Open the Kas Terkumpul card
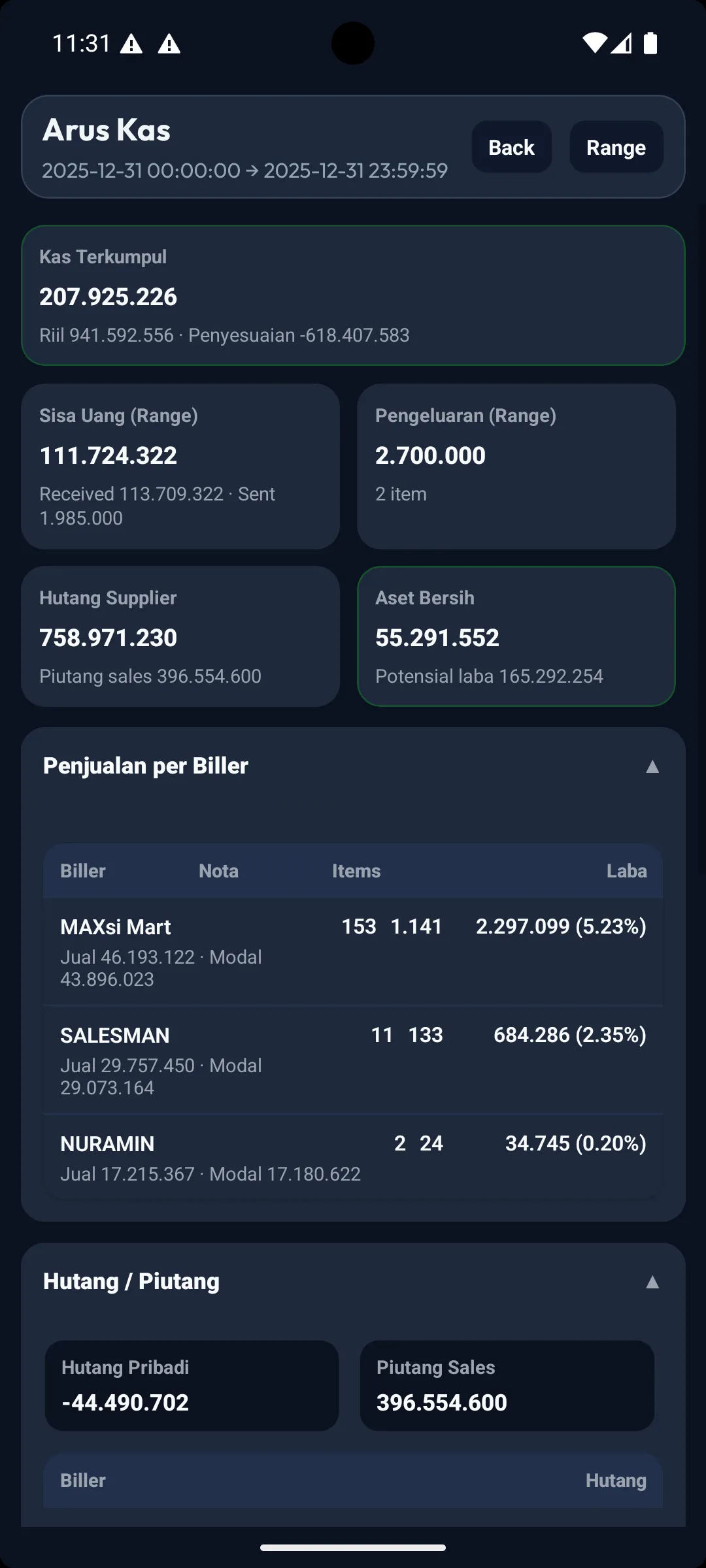706x1568 pixels. pyautogui.click(x=353, y=295)
